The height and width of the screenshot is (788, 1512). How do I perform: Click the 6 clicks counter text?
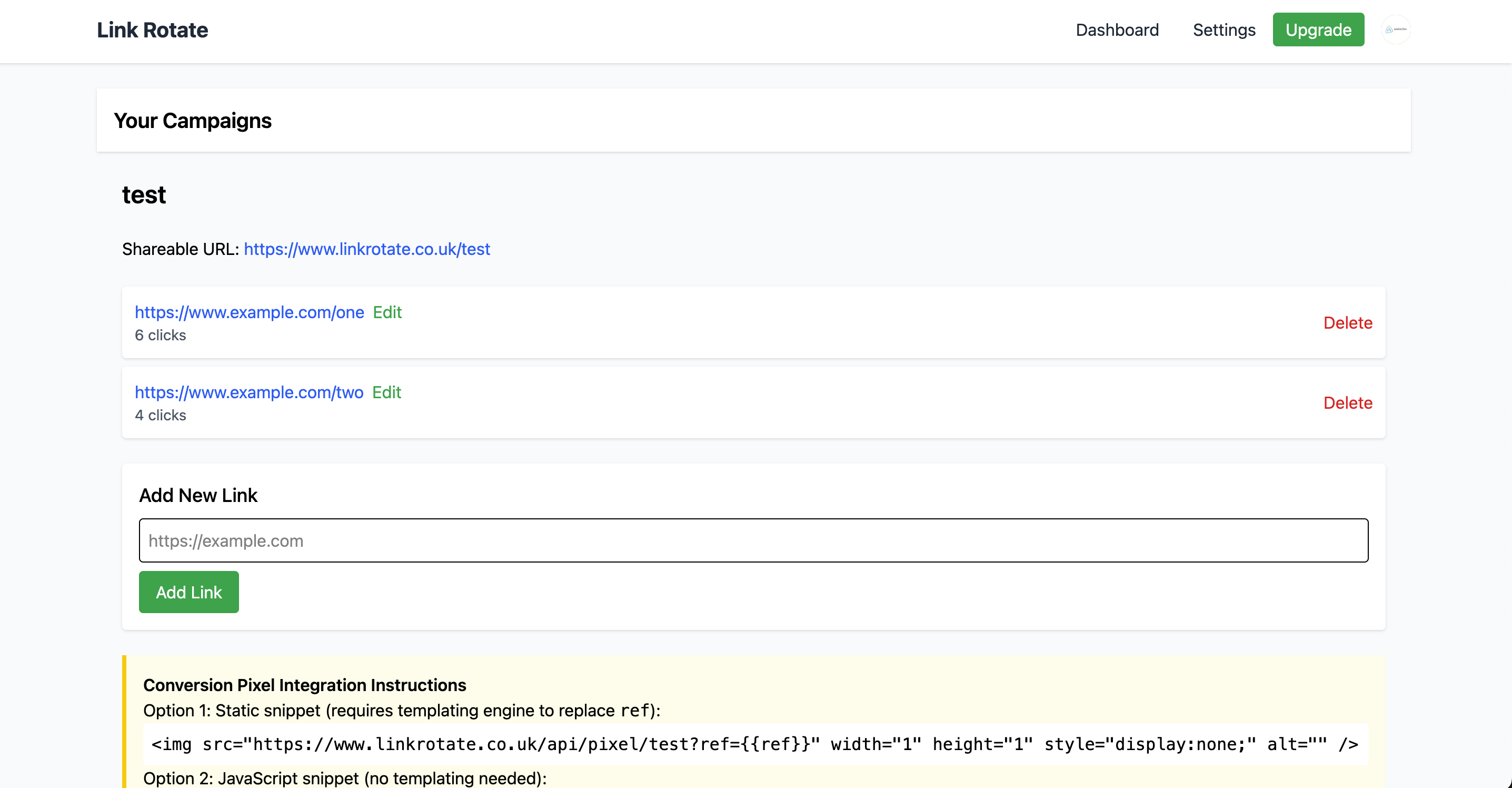(160, 336)
